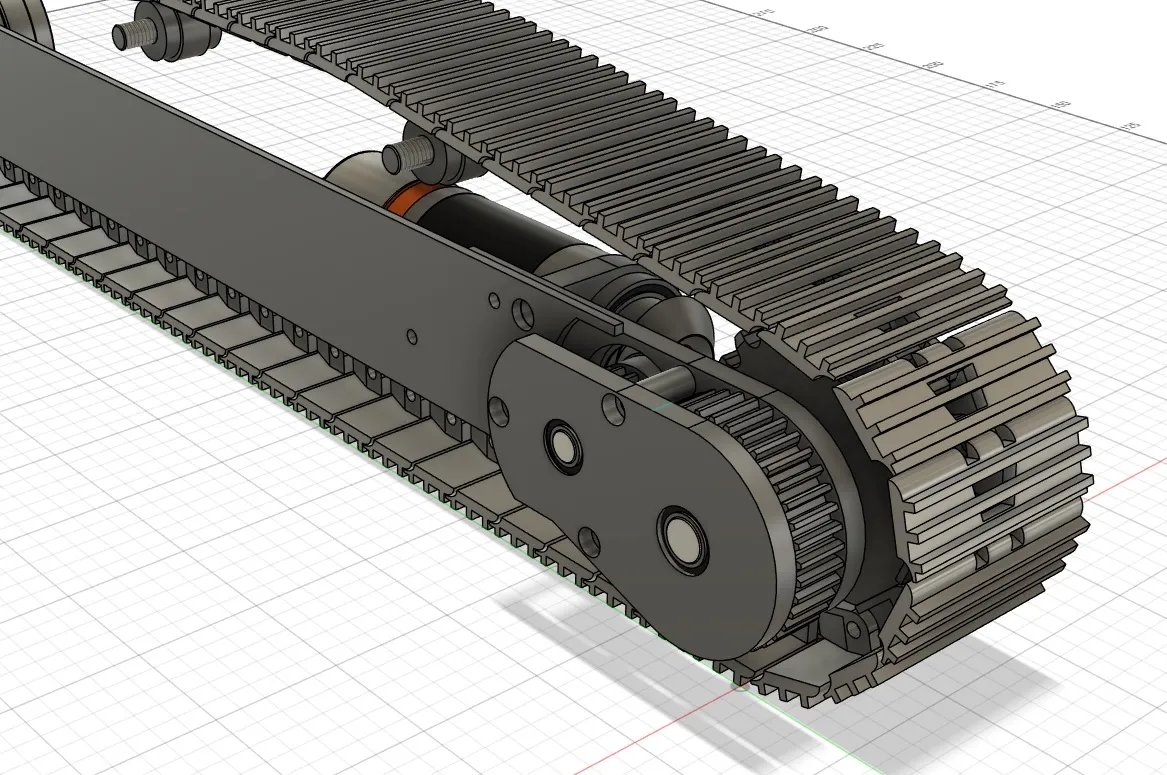Select the largest round hole in the side rail
The width and height of the screenshot is (1167, 775).
522,313
